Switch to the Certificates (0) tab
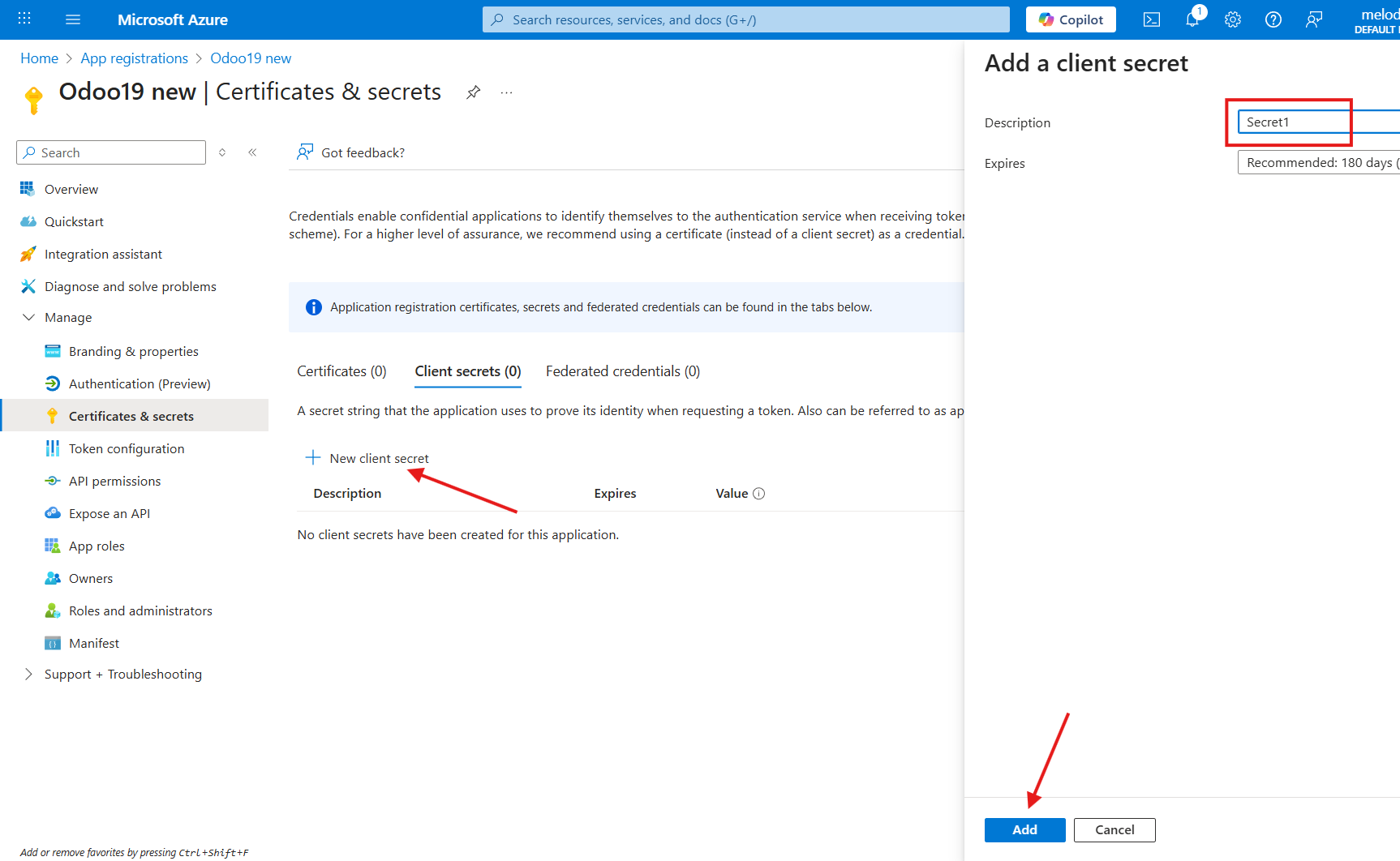The height and width of the screenshot is (861, 1400). (341, 371)
